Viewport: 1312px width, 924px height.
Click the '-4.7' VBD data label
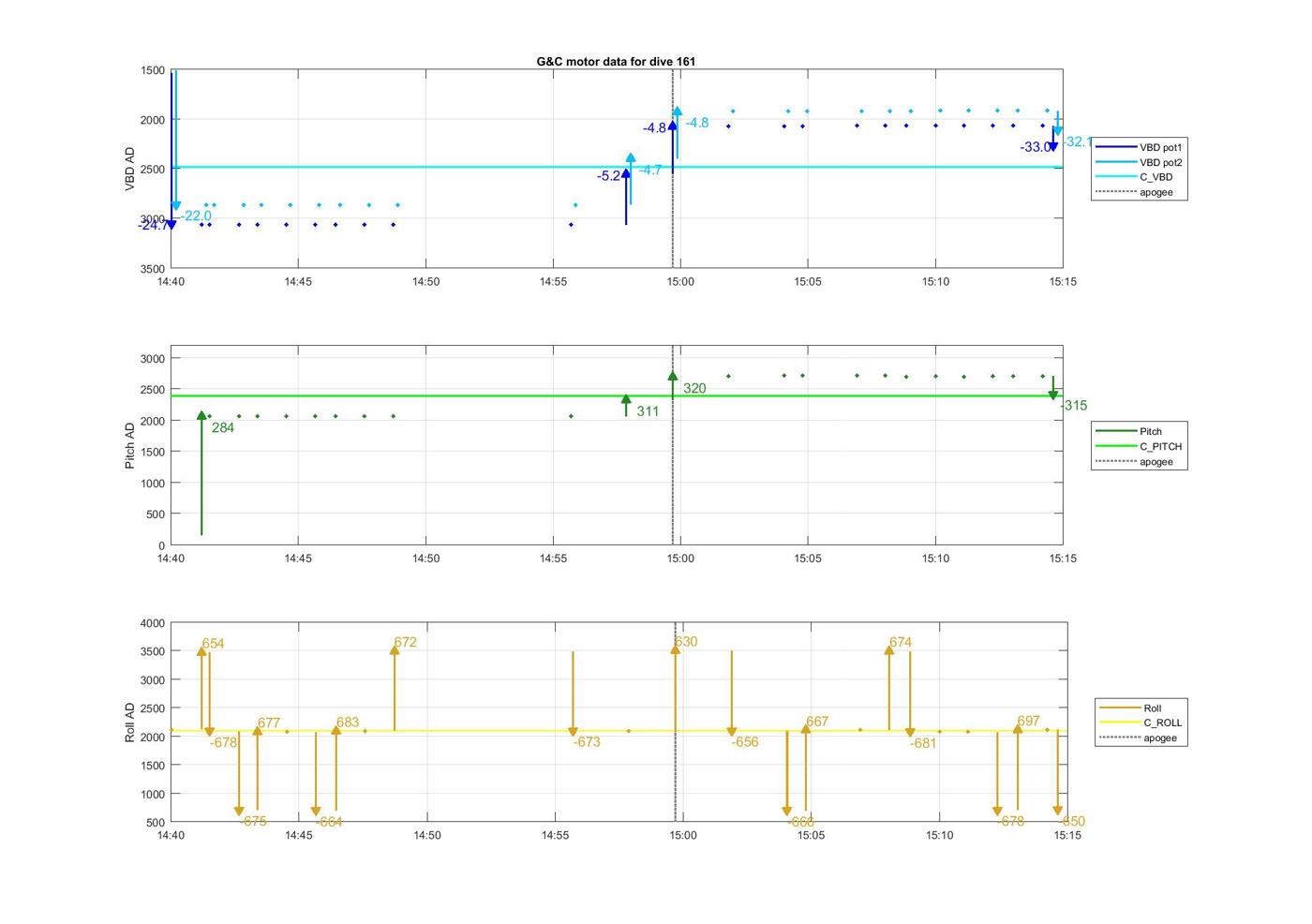[x=649, y=170]
